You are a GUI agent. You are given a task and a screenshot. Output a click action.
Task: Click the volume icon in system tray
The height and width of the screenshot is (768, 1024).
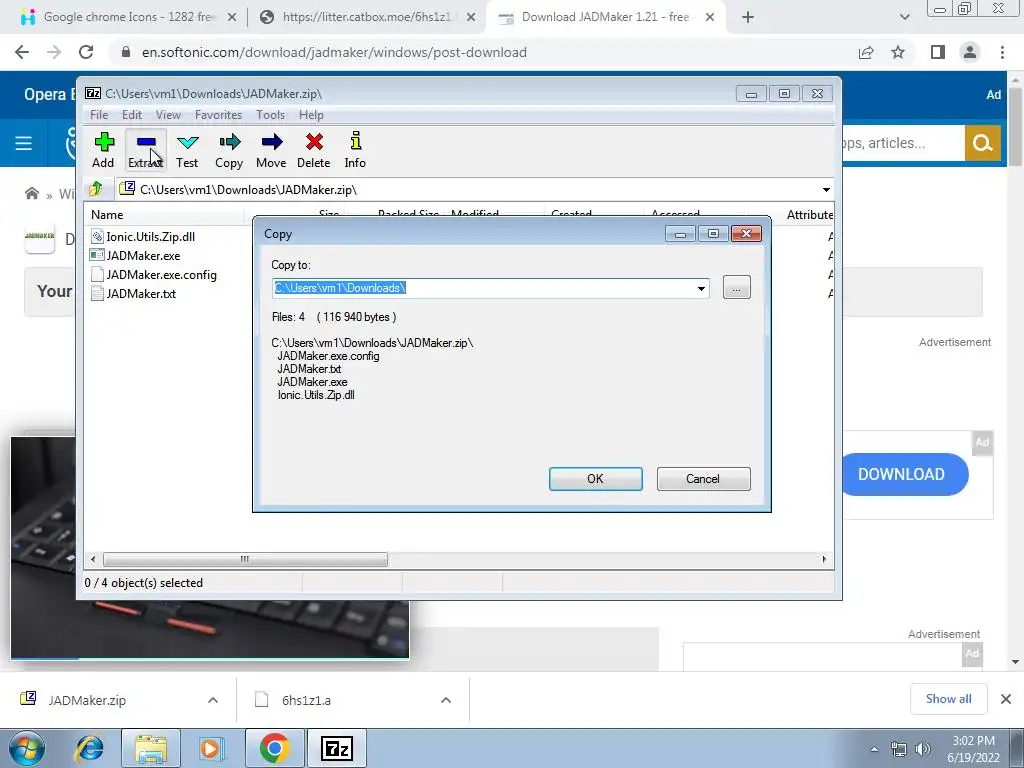(923, 749)
